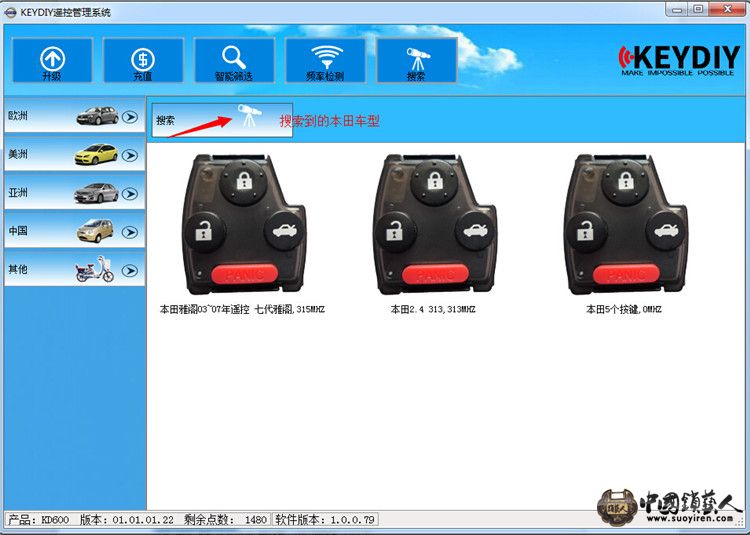Start 频率检测 frequency detection
The height and width of the screenshot is (535, 750).
[325, 61]
